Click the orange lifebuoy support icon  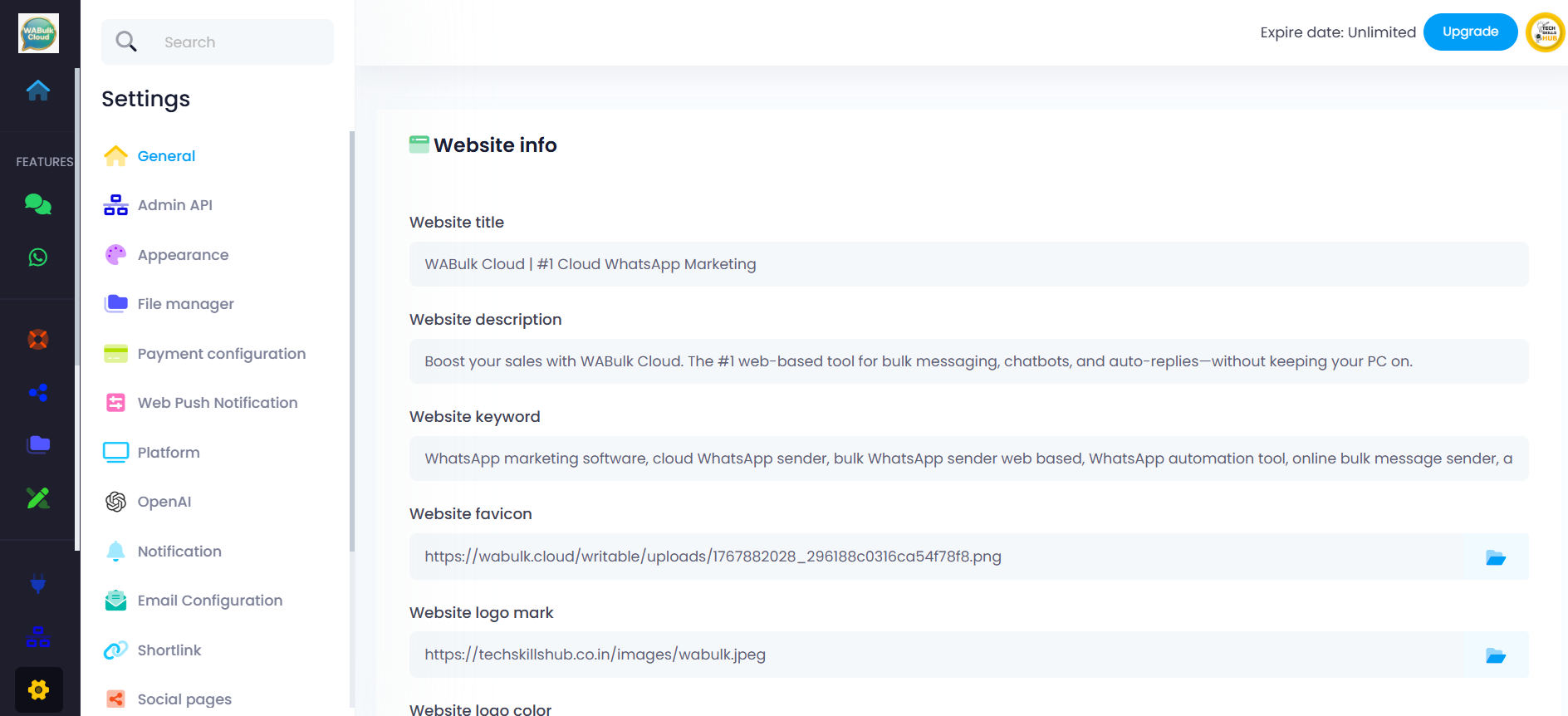38,340
